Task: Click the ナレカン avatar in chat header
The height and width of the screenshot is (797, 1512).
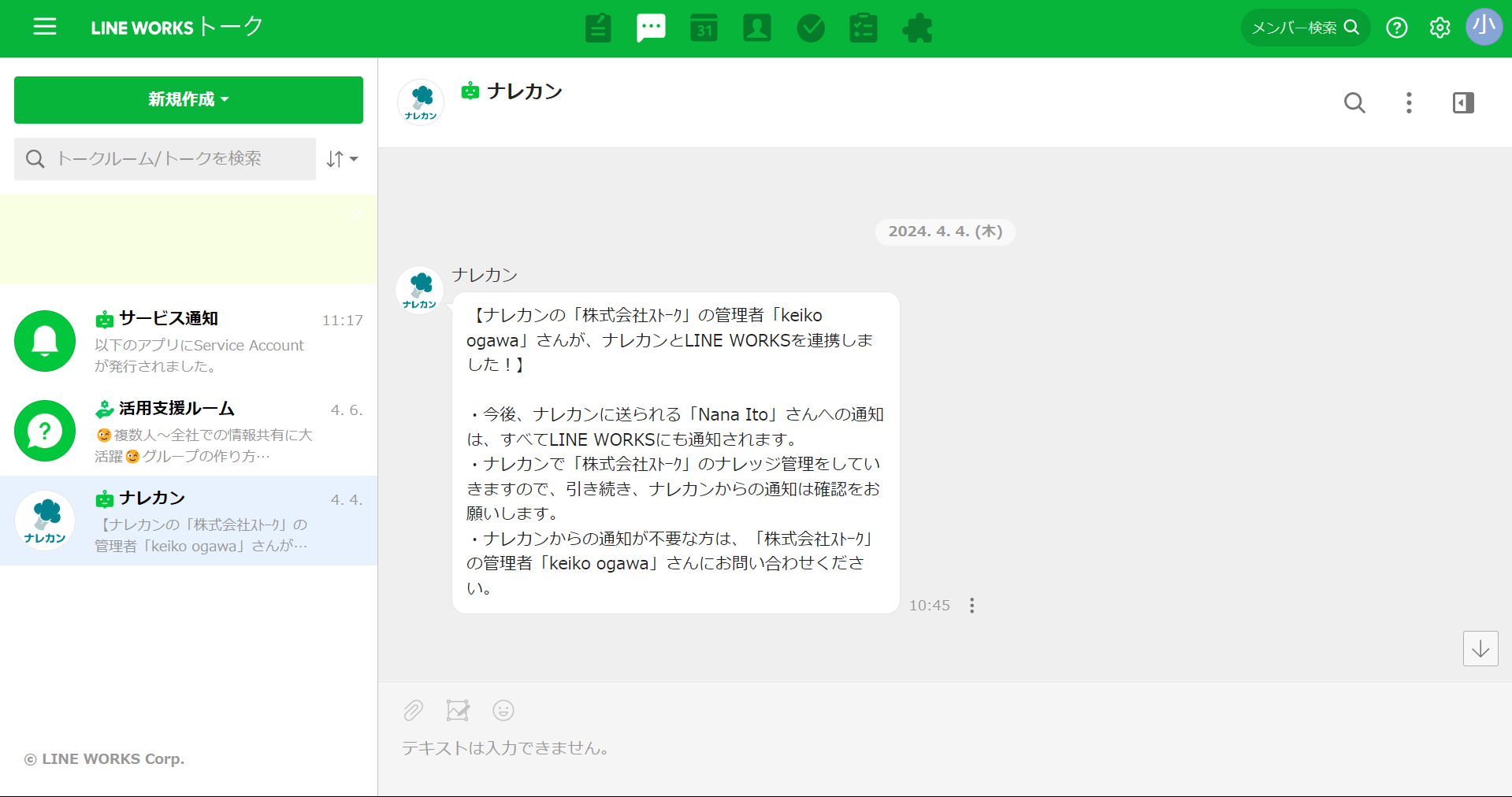Action: click(421, 102)
